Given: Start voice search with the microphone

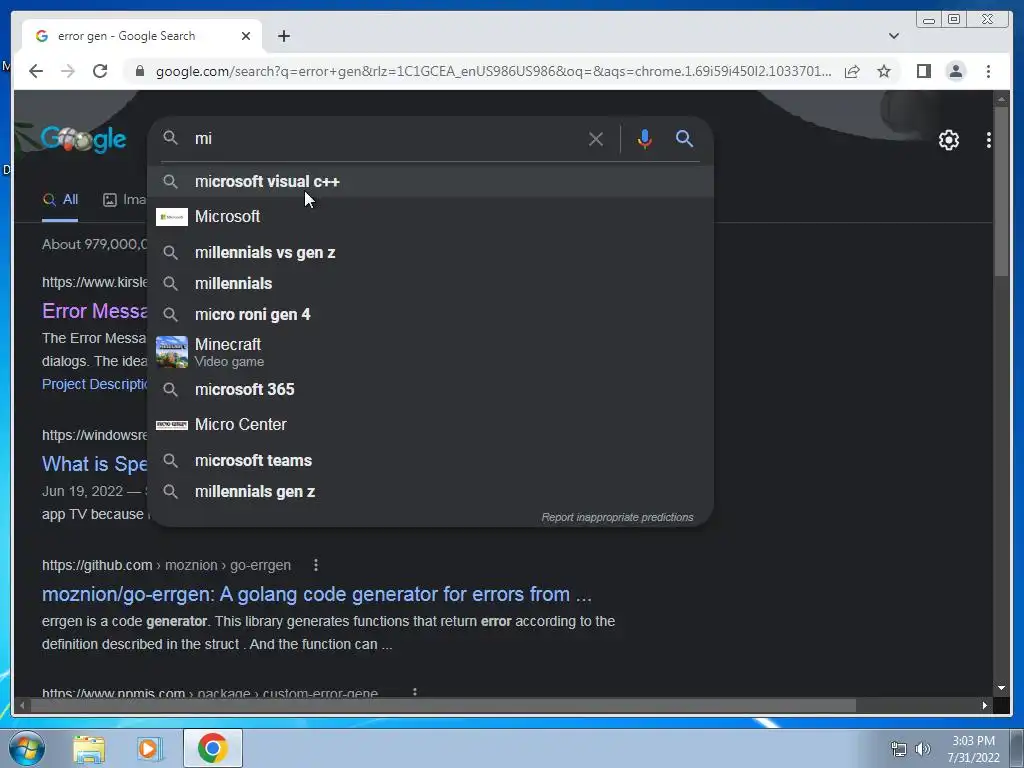Looking at the screenshot, I should pyautogui.click(x=645, y=138).
